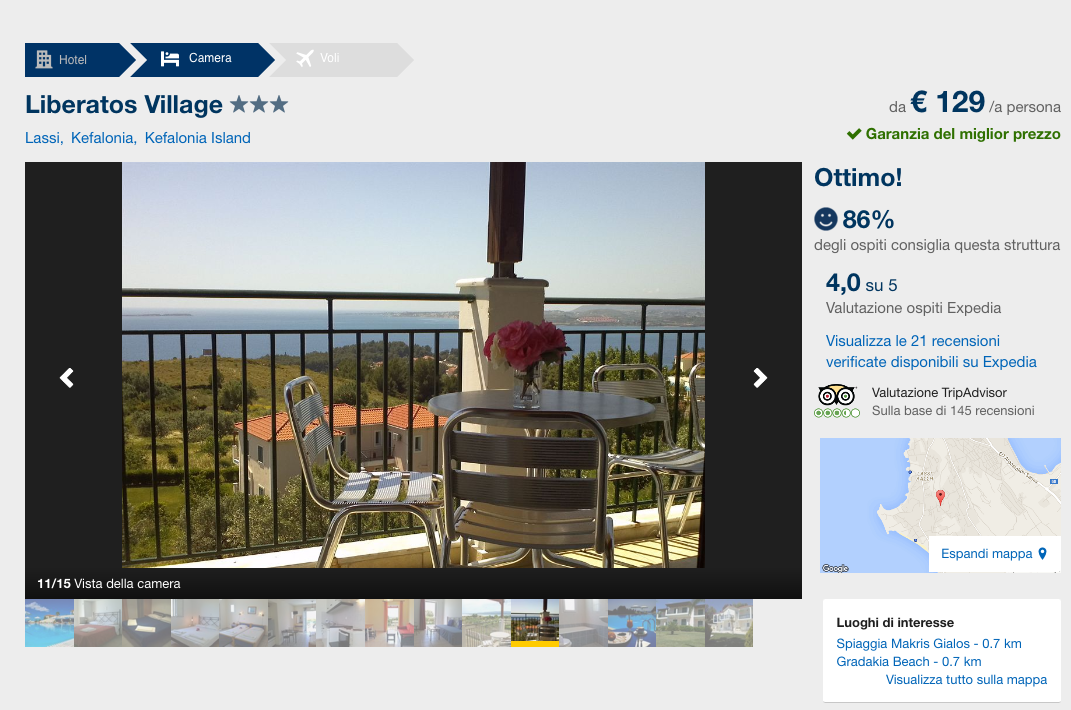Click the bed icon in Camera step

(170, 59)
